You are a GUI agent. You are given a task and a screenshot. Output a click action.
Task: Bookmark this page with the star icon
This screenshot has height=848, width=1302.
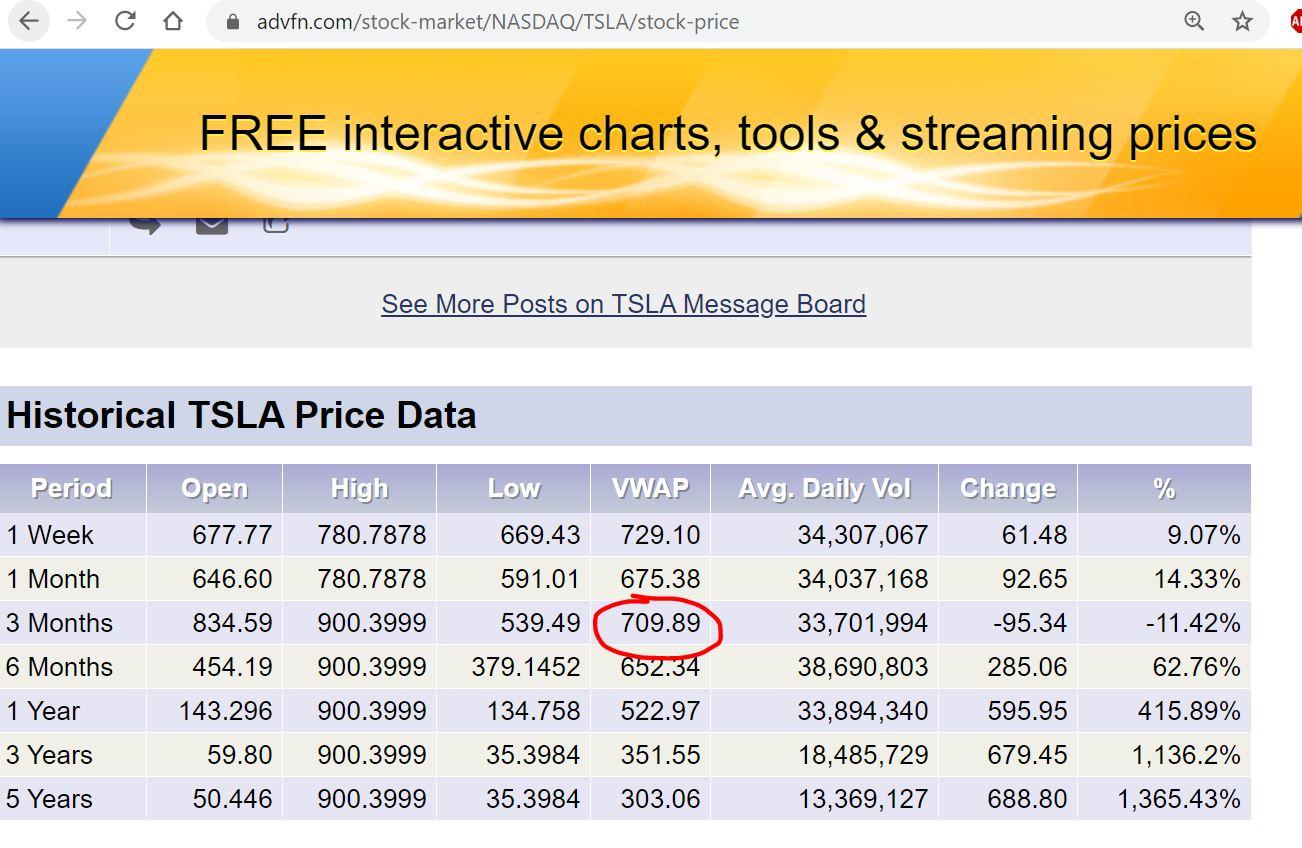point(1242,21)
